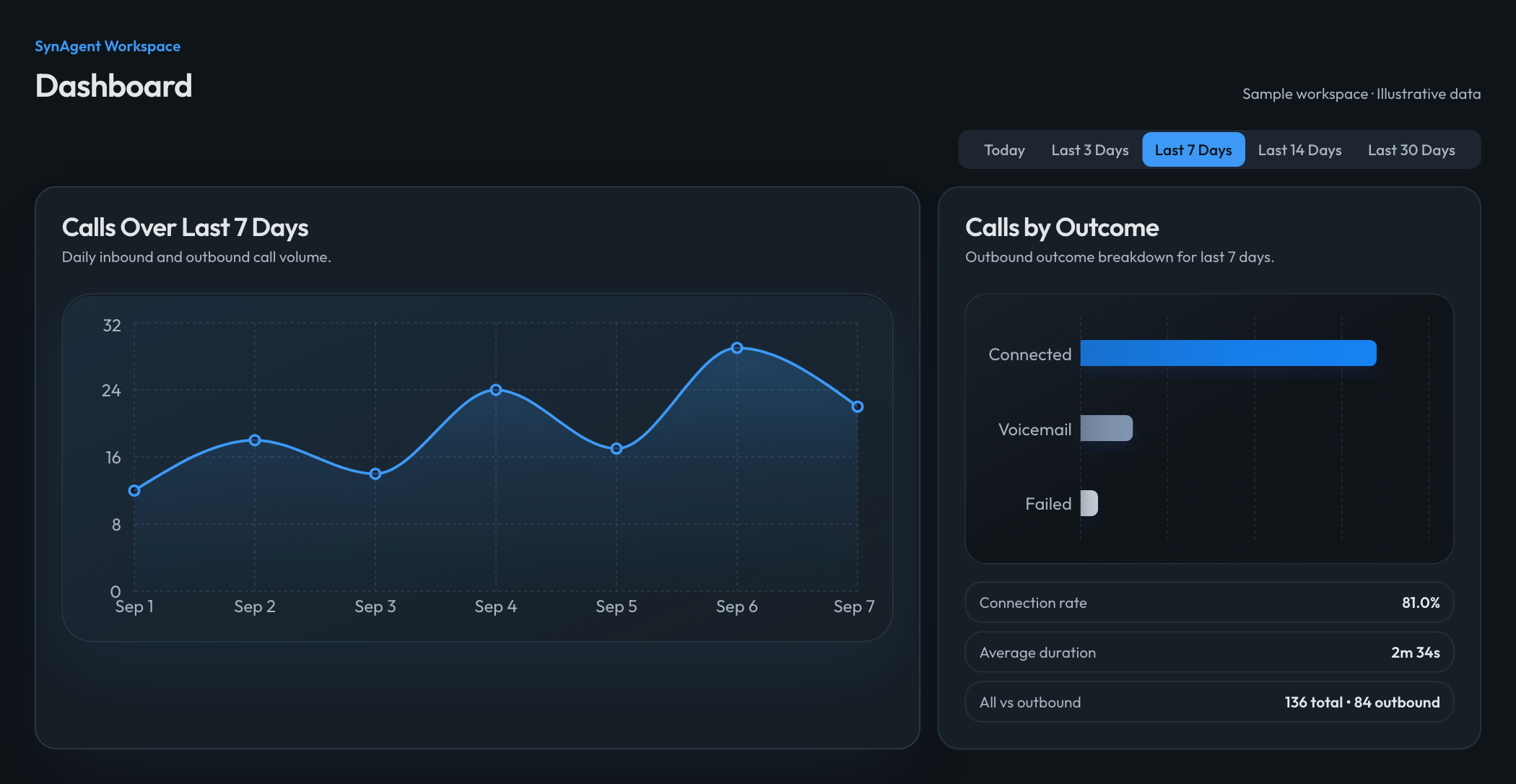Image resolution: width=1516 pixels, height=784 pixels.
Task: Select the Sep 7 data point
Action: coord(858,407)
